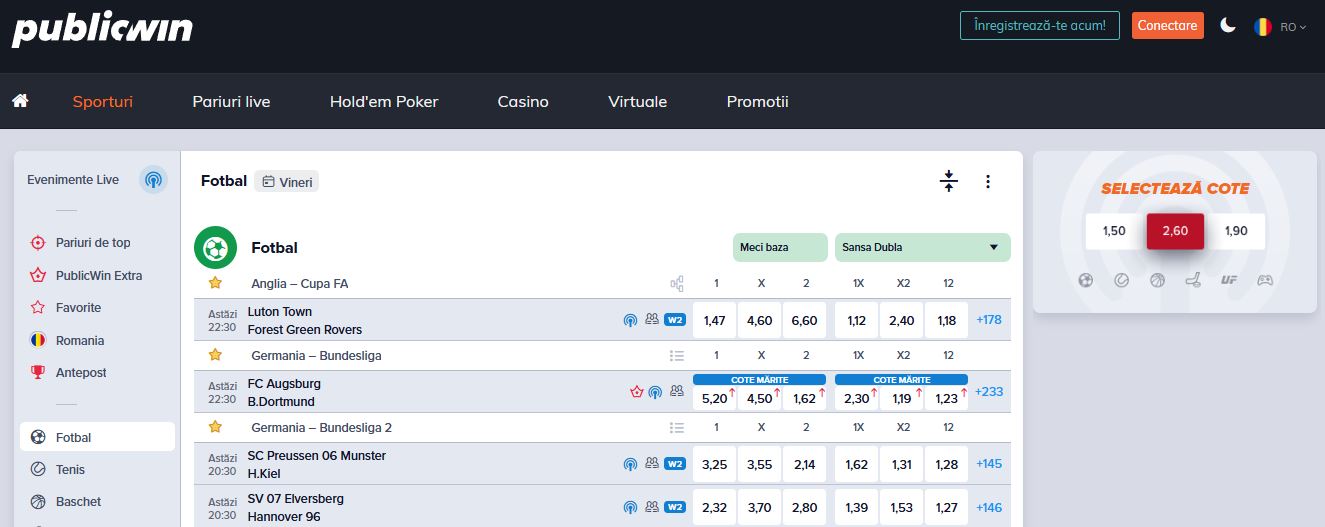The width and height of the screenshot is (1325, 527).
Task: Open the Casino menu item
Action: (523, 101)
